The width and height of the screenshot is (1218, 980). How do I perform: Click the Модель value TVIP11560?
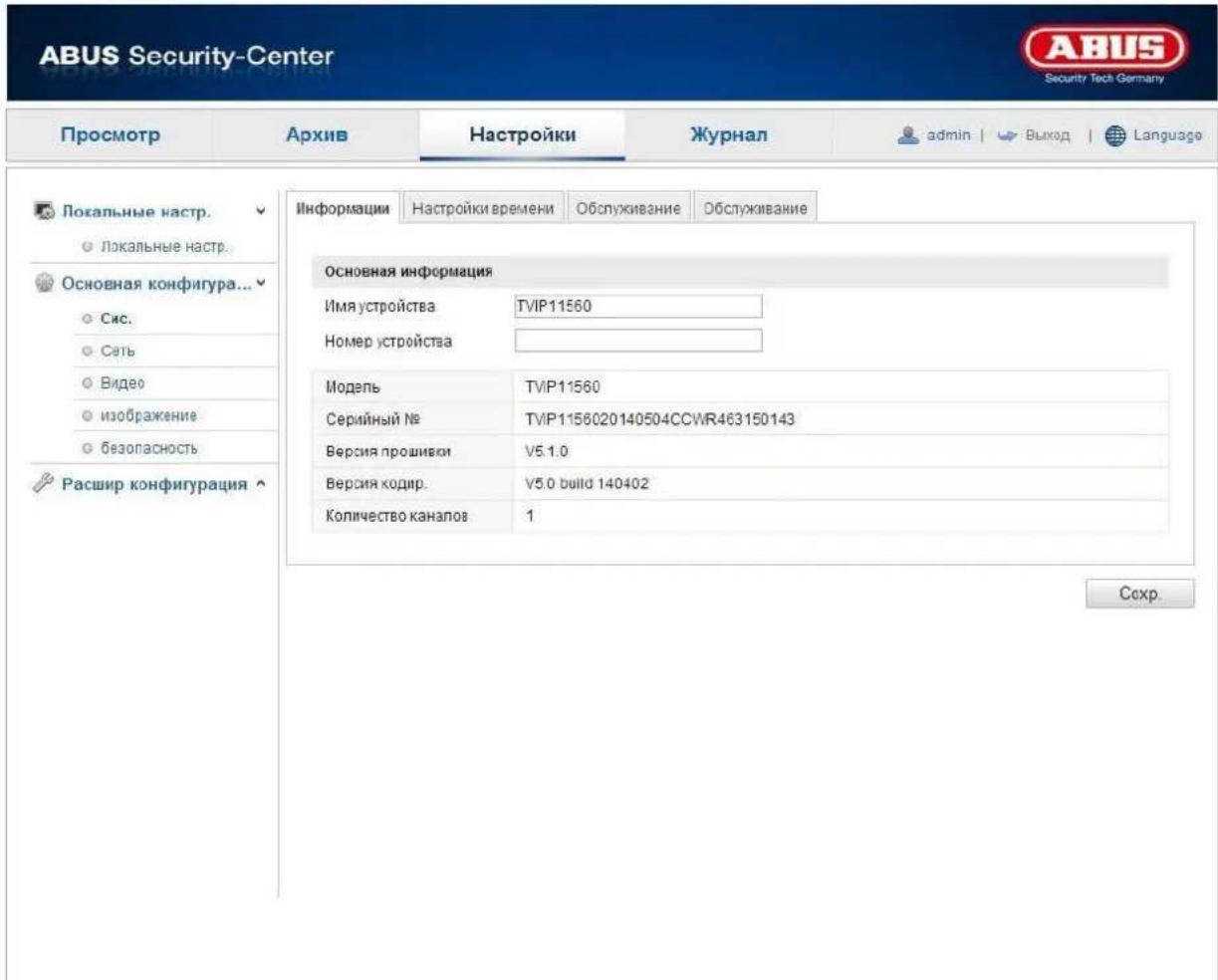563,386
